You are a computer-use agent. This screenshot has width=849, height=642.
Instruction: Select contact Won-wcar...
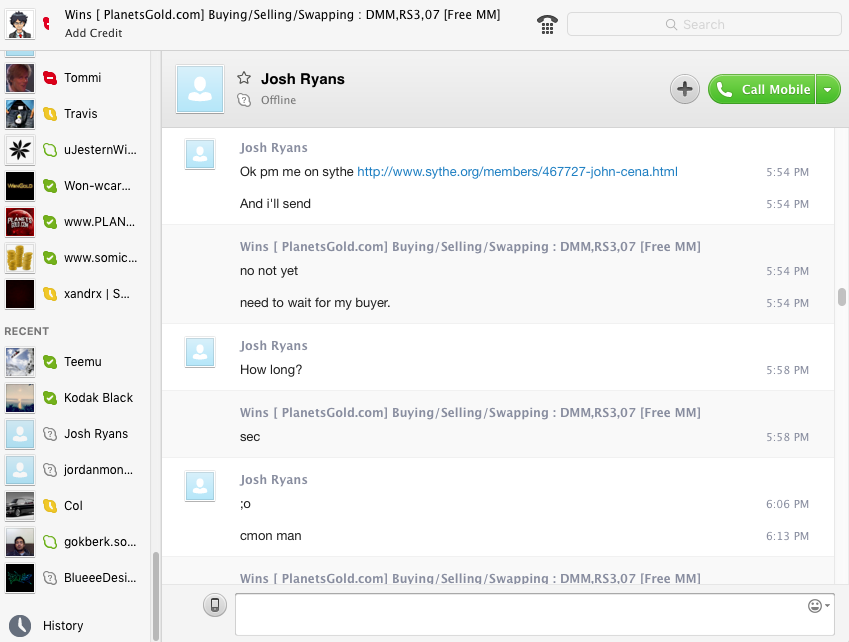tap(75, 186)
